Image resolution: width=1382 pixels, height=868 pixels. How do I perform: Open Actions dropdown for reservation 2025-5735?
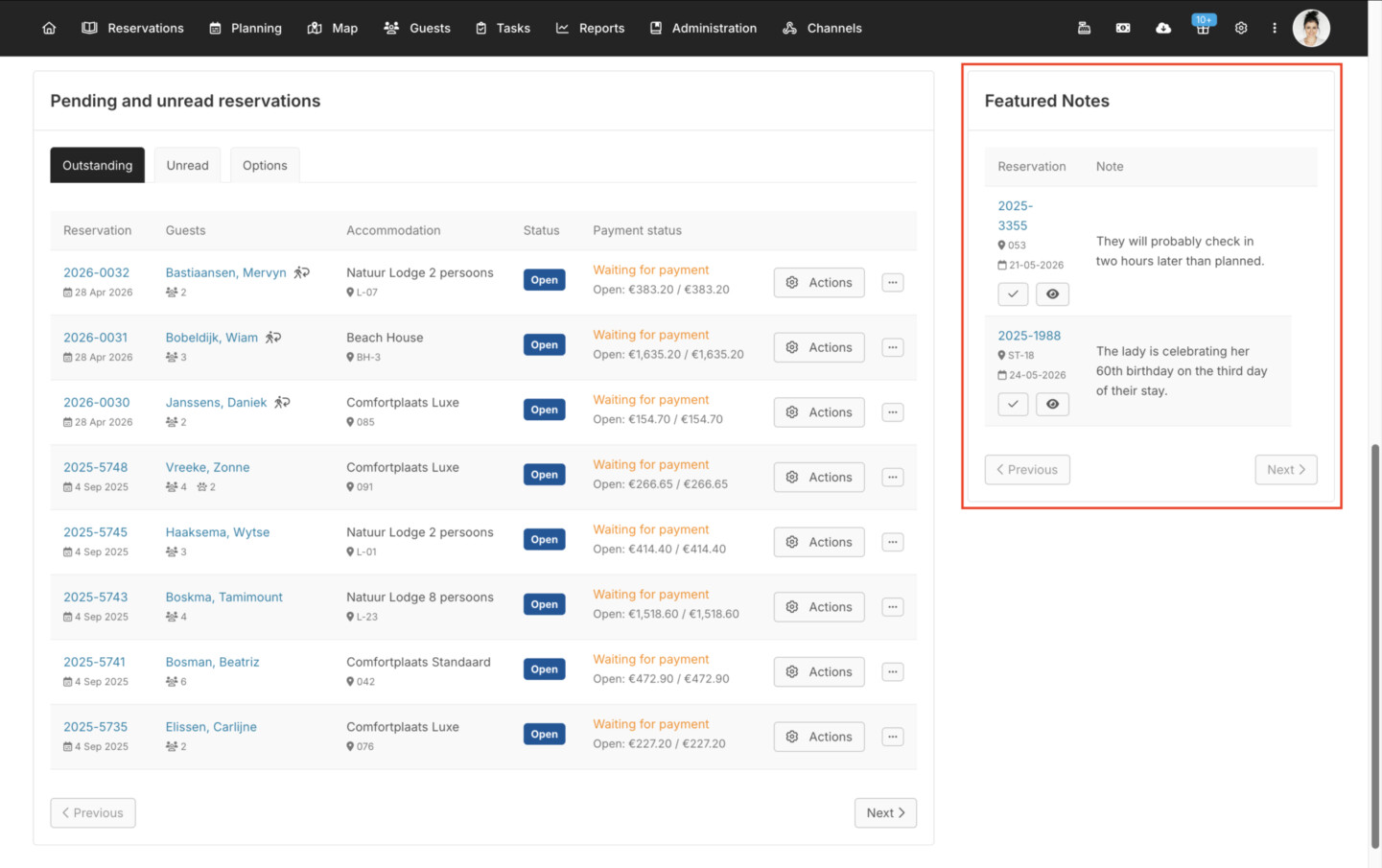819,737
